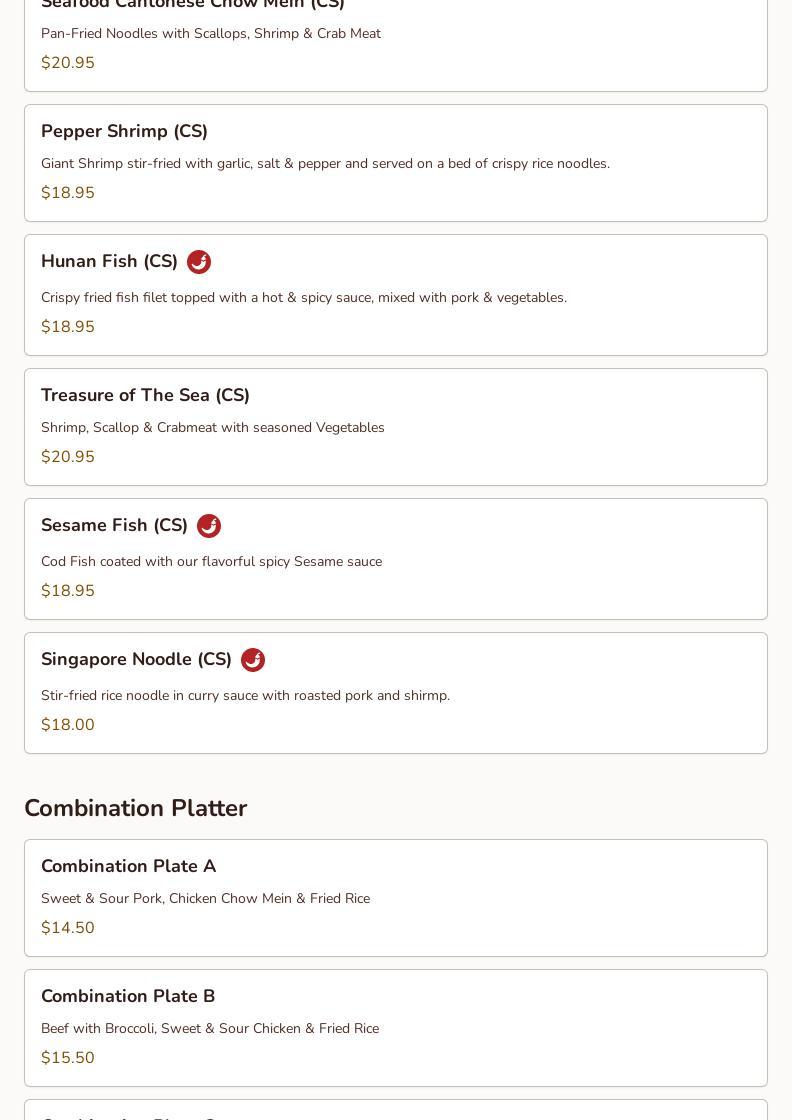Click the Hunan Fish crispy fried filet description
The height and width of the screenshot is (1120, 792).
pos(304,297)
